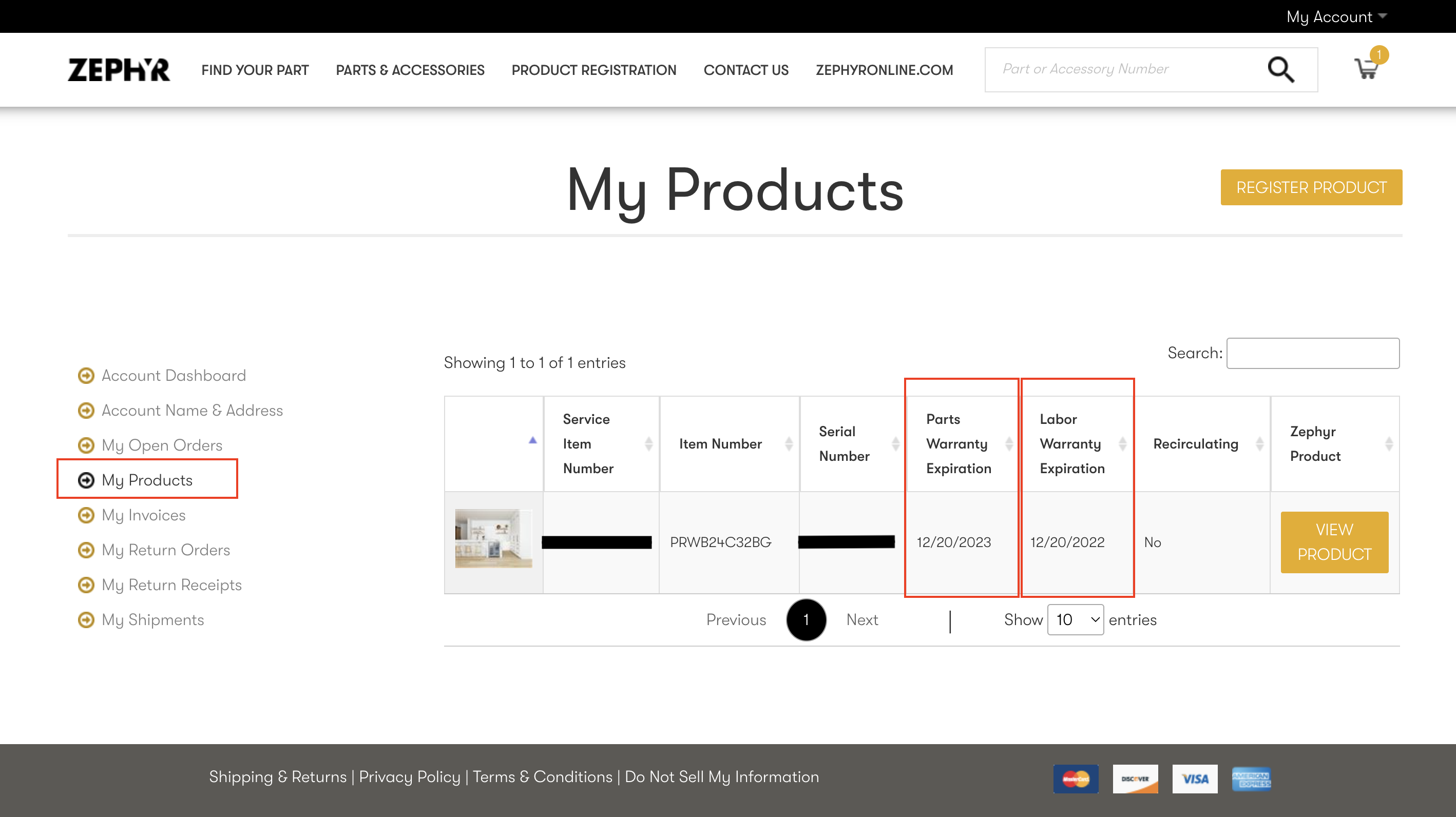Click Showing 1 to 1 of 1 entries text

coord(534,363)
